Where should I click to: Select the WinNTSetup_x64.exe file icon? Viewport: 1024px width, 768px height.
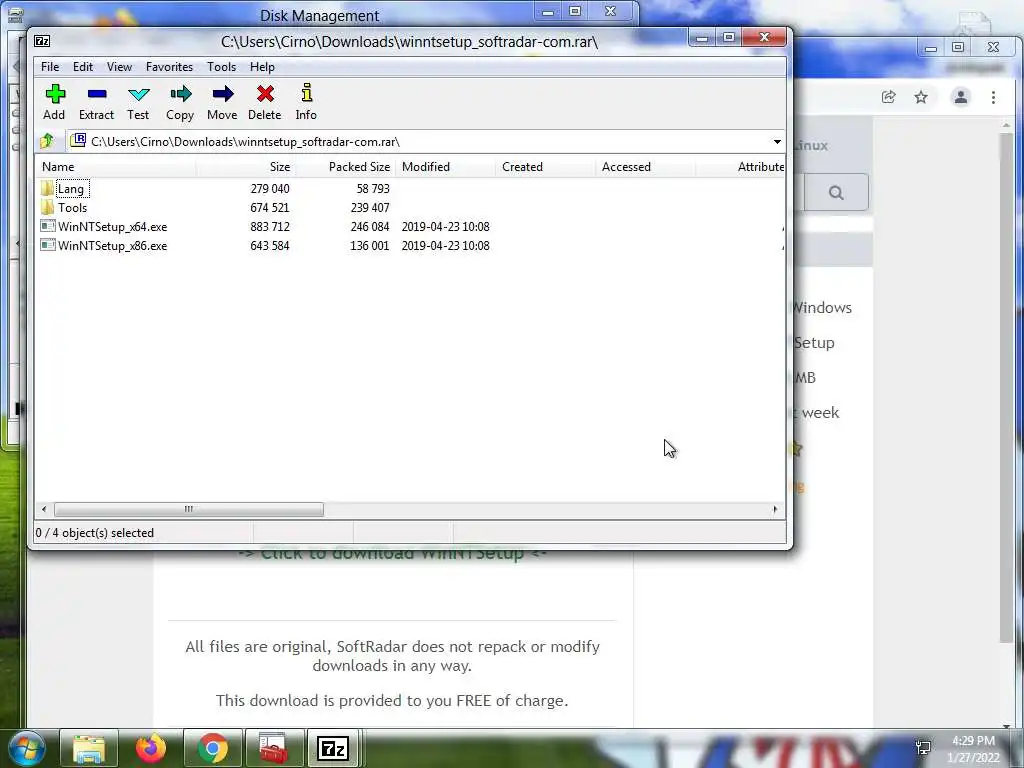(x=48, y=227)
